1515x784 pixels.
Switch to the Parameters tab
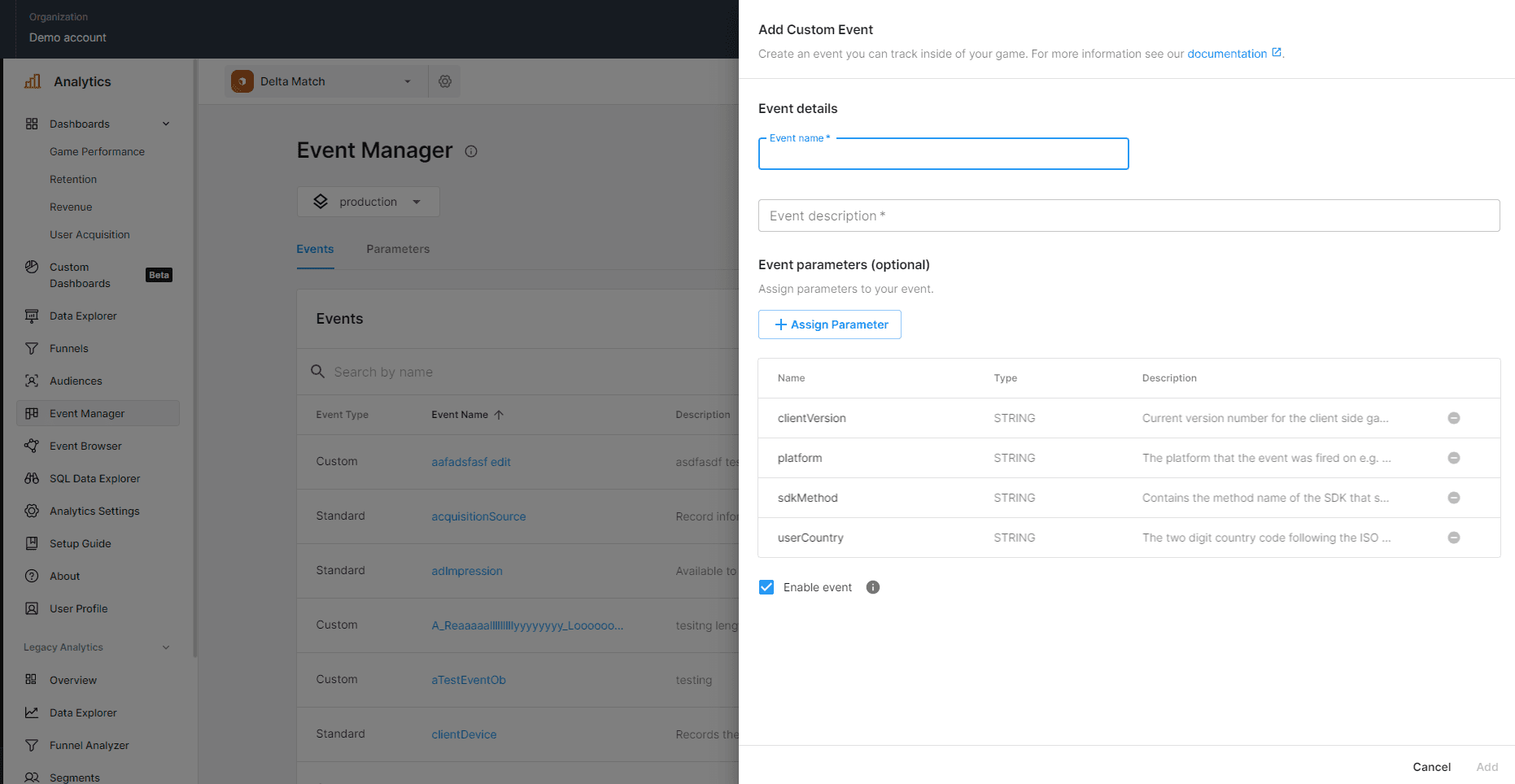coord(398,249)
